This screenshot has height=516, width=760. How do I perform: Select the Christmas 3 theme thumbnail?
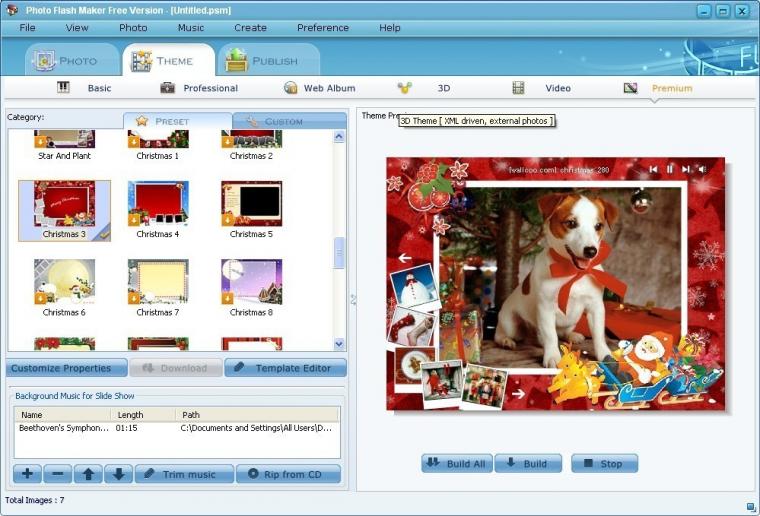point(64,204)
